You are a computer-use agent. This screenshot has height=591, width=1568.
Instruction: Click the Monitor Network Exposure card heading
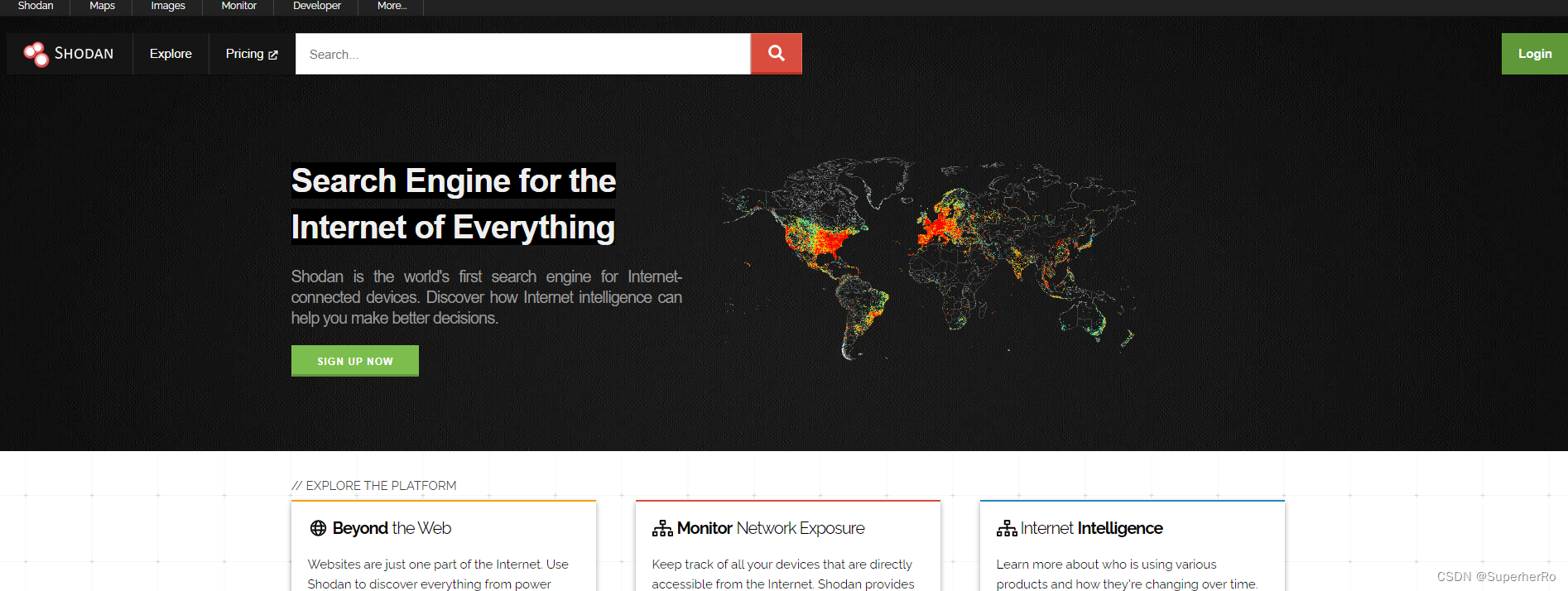point(771,528)
